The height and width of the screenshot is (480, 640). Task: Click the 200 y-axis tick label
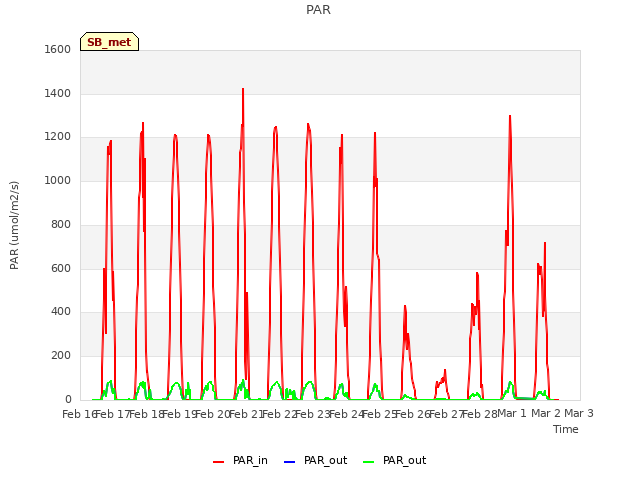pos(61,356)
